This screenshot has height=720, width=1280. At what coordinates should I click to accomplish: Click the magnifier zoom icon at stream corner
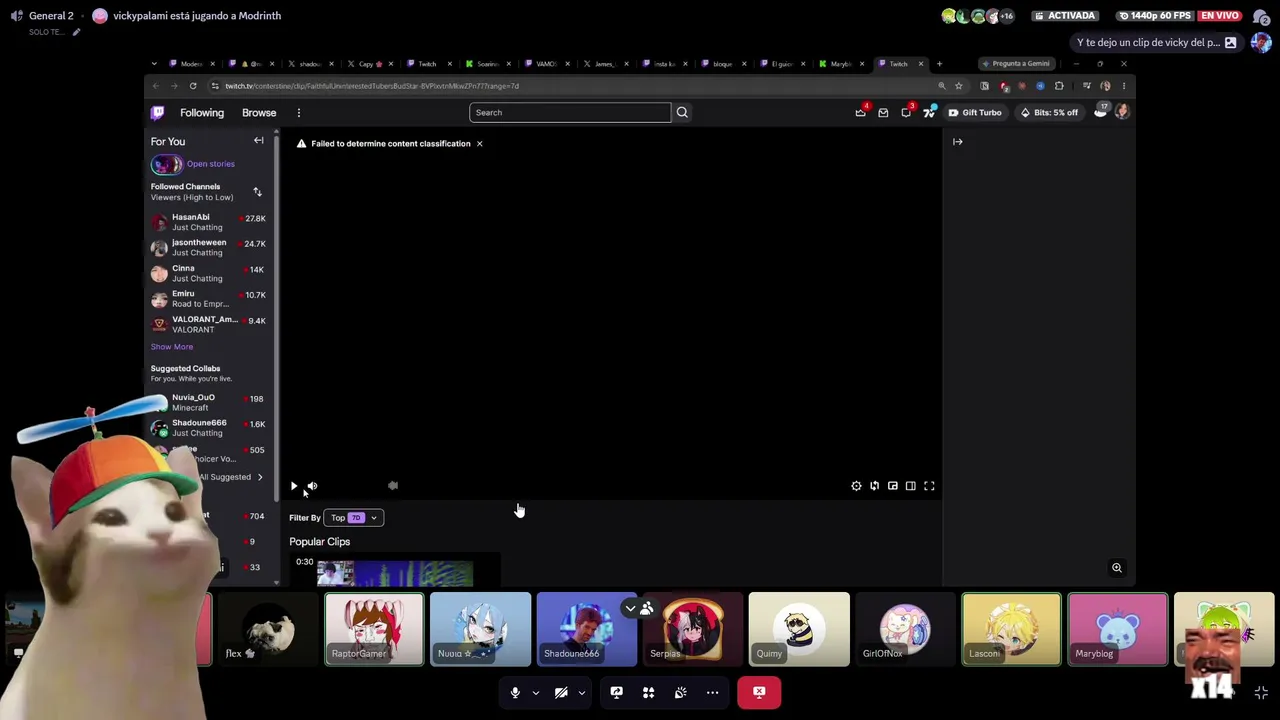[1117, 568]
